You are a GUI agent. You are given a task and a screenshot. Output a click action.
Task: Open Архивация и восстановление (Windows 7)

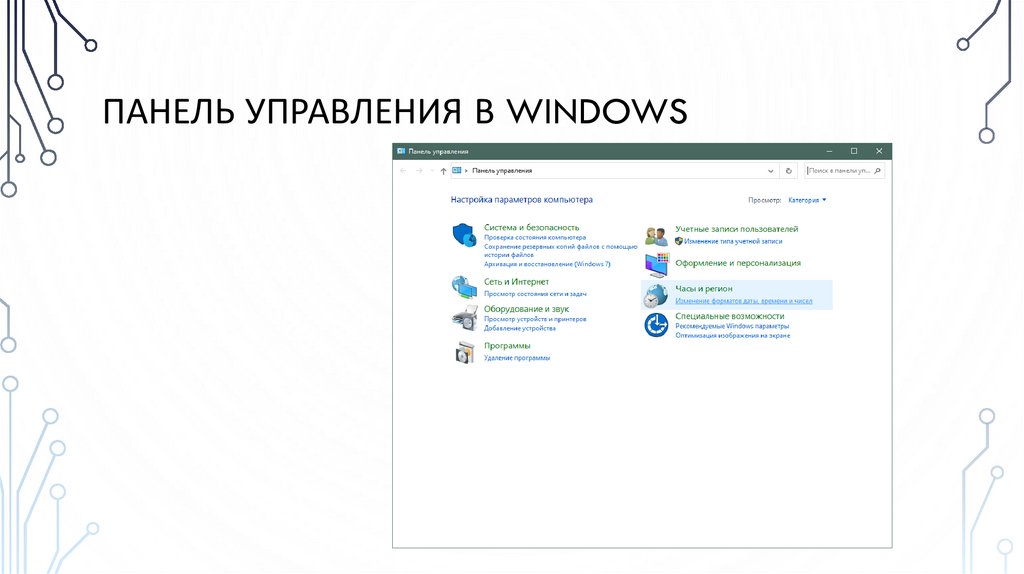coord(547,264)
